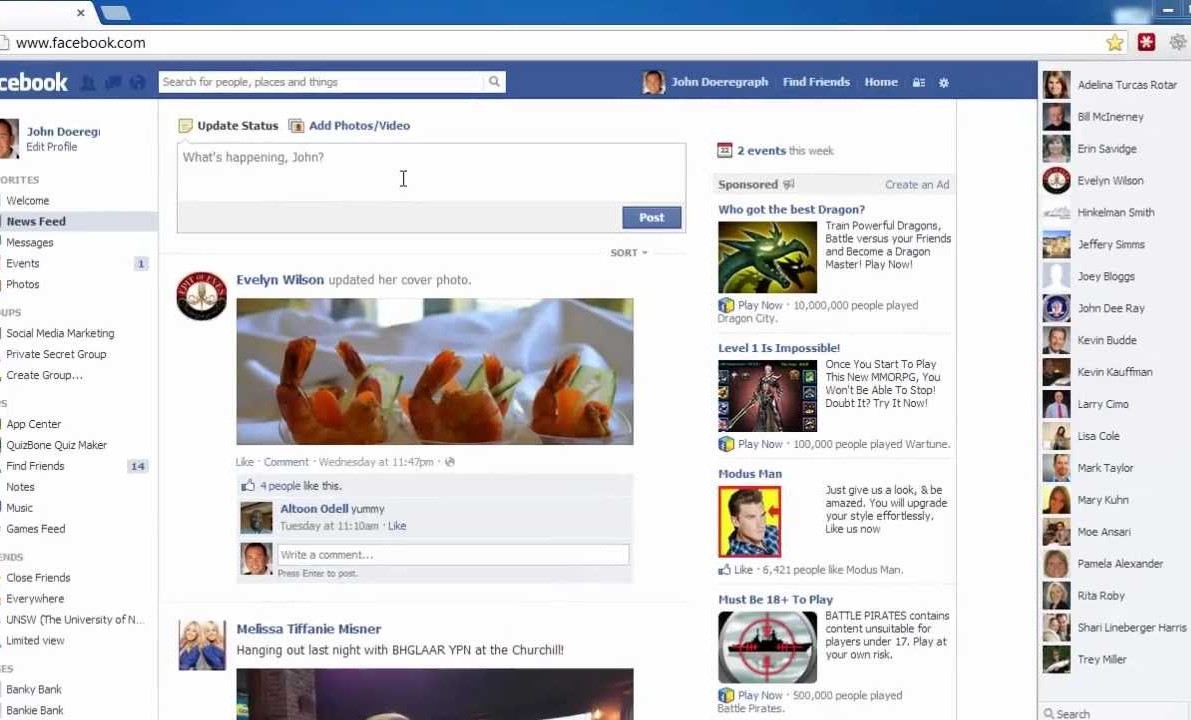Click Who got the best Dragon? ad title

pyautogui.click(x=791, y=209)
